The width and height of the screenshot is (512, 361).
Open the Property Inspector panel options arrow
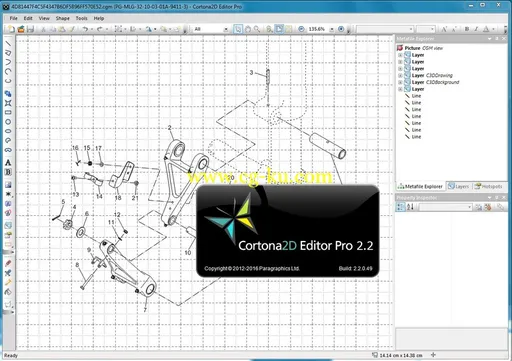[490, 198]
